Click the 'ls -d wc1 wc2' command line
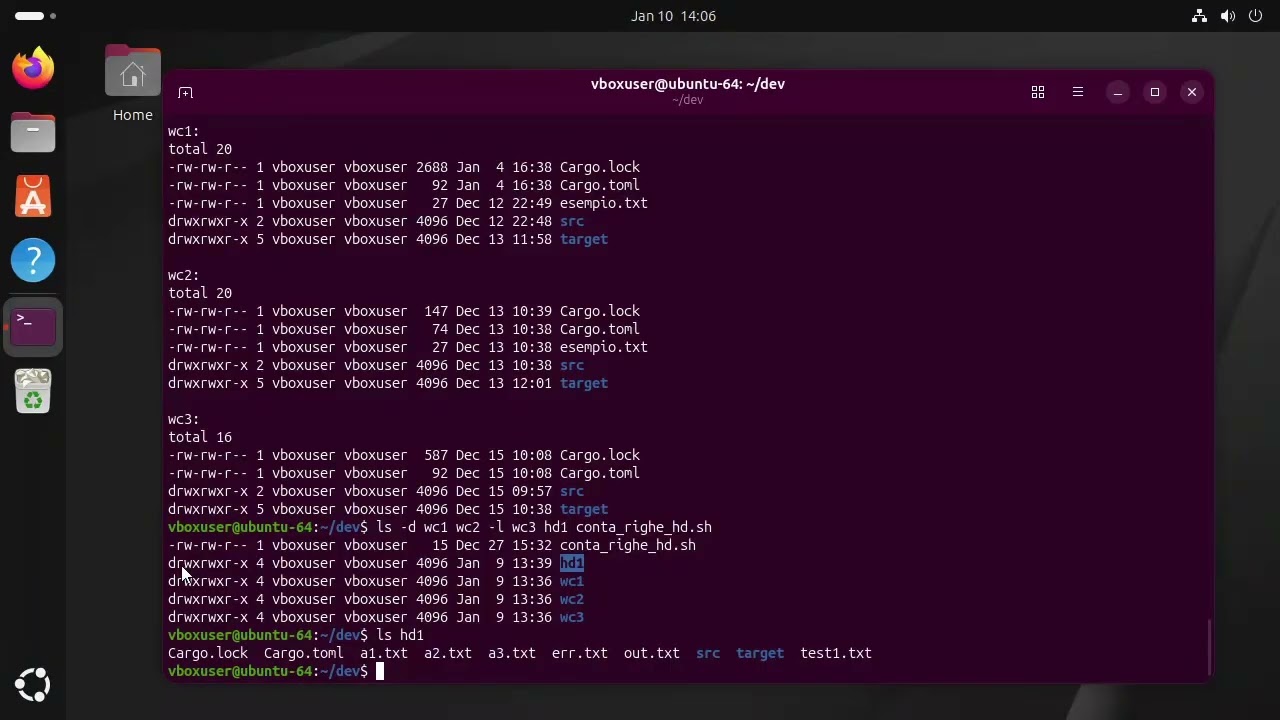Image resolution: width=1280 pixels, height=720 pixels. point(544,527)
